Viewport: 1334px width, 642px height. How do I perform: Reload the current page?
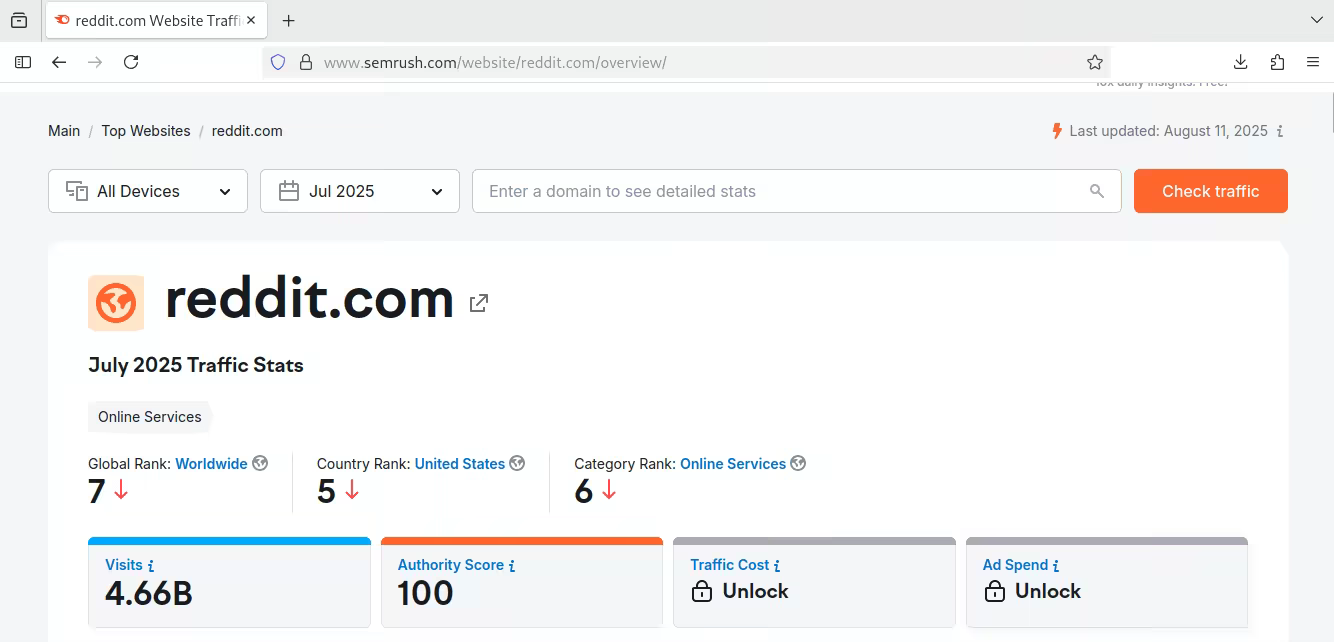pos(131,62)
